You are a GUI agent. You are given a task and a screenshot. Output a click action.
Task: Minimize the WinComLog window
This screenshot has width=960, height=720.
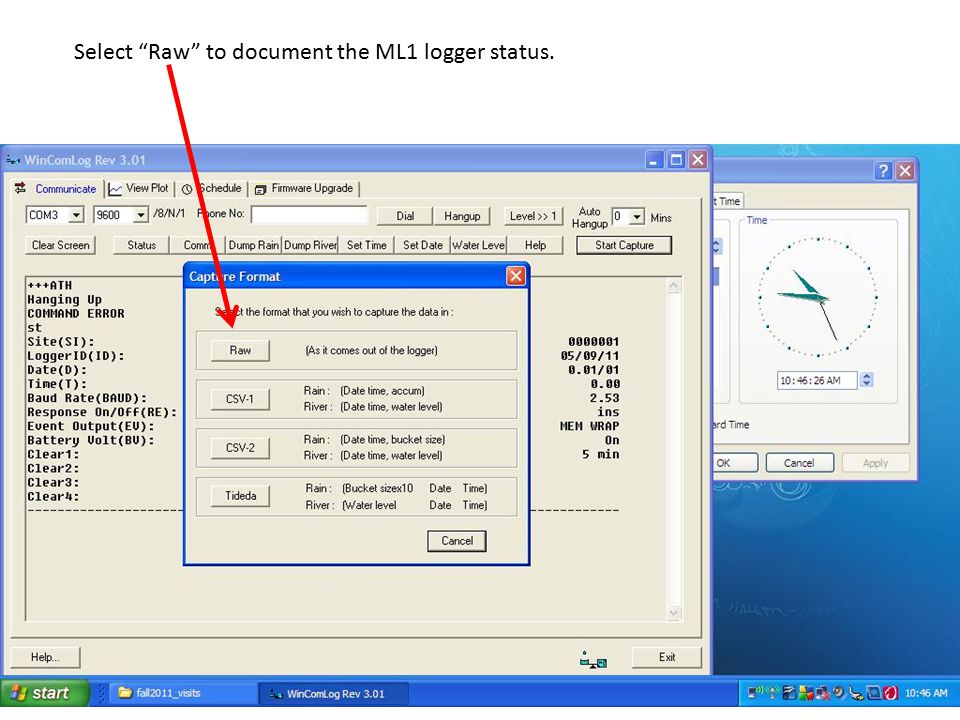654,160
